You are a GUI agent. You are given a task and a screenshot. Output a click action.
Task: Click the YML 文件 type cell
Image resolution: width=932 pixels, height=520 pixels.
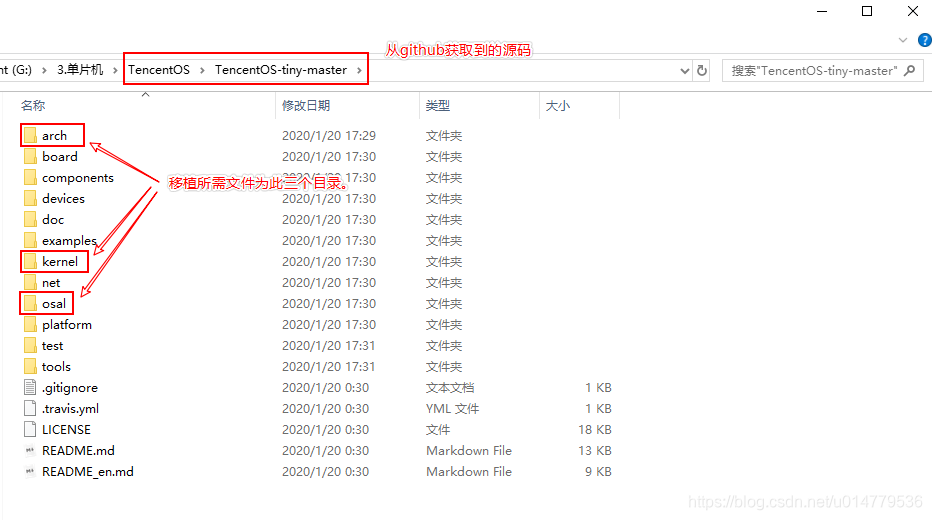[452, 408]
